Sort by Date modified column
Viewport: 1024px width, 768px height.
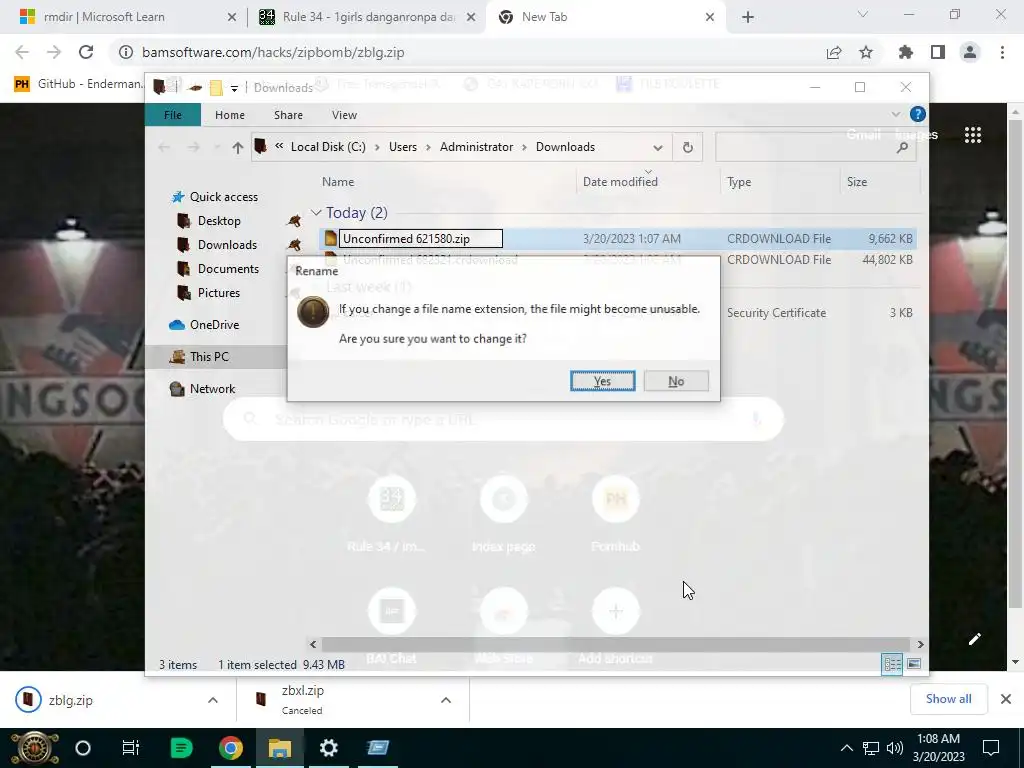pyautogui.click(x=620, y=182)
